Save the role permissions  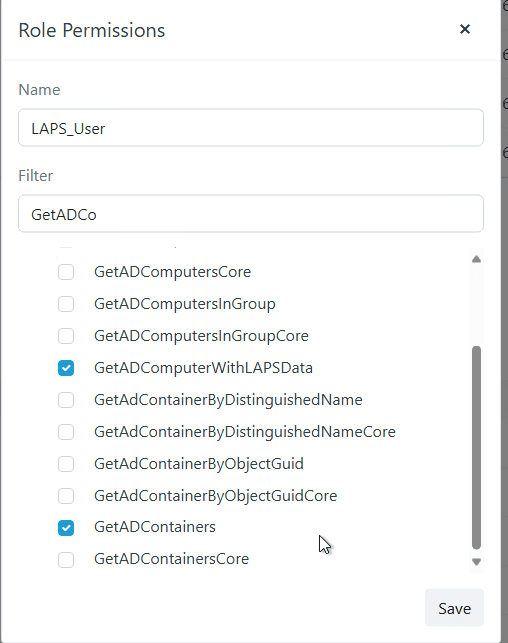(x=454, y=608)
